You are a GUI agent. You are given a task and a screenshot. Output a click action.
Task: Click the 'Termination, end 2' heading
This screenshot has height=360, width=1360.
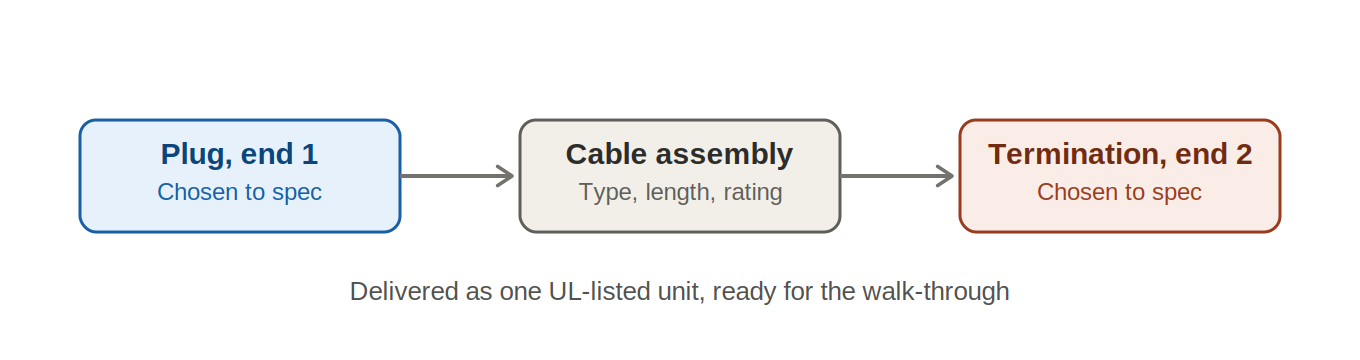click(x=1120, y=154)
